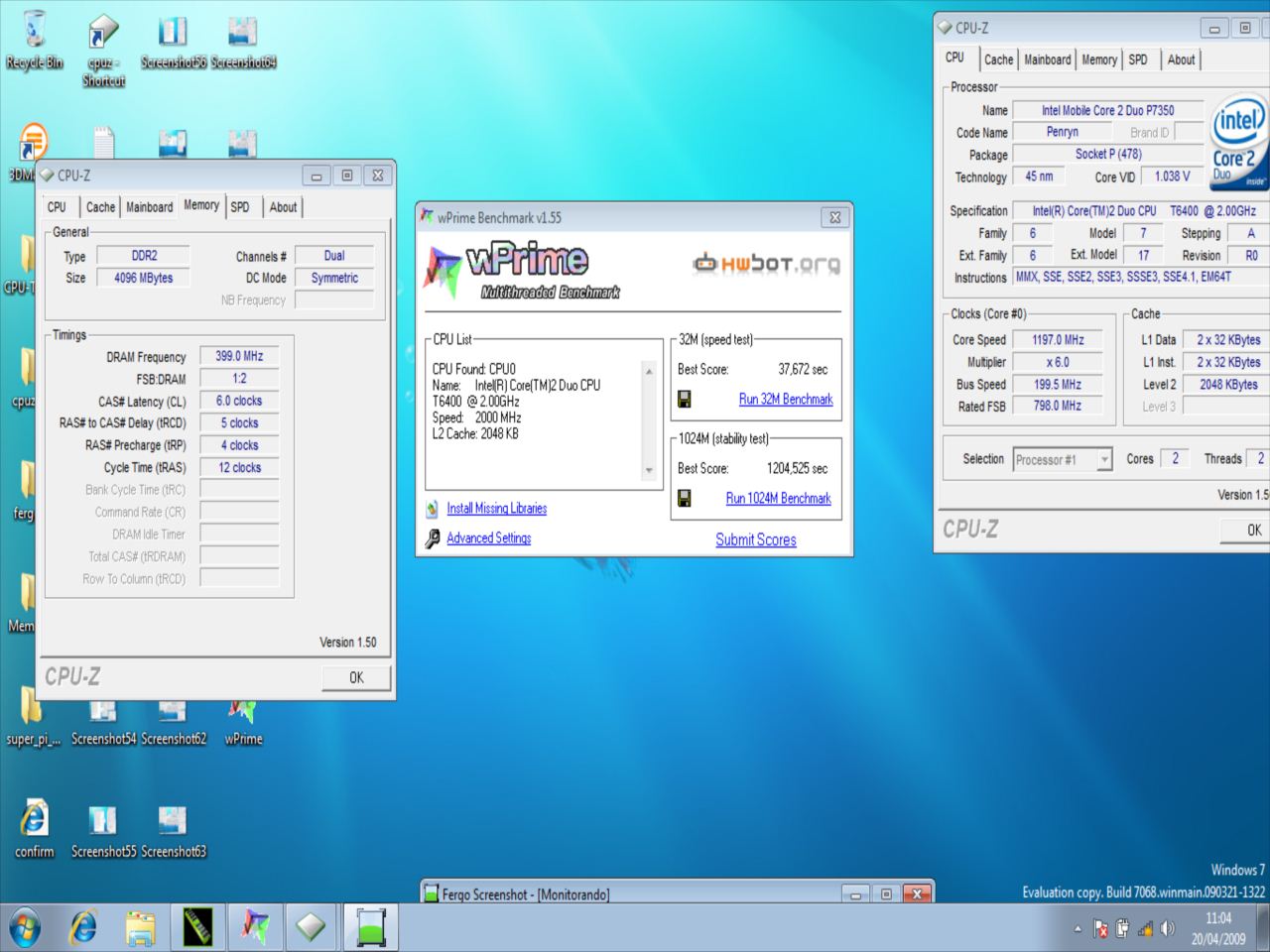
Task: Switch to Cache tab in Memory CPU-Z window
Action: (100, 206)
